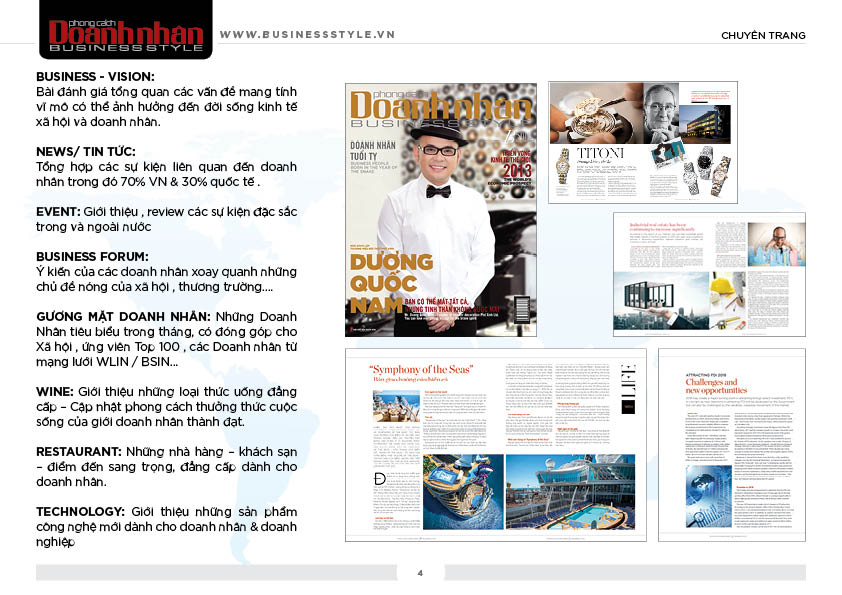
Task: Click the 'BUSINESS FORUM:' heading
Action: click(x=92, y=257)
